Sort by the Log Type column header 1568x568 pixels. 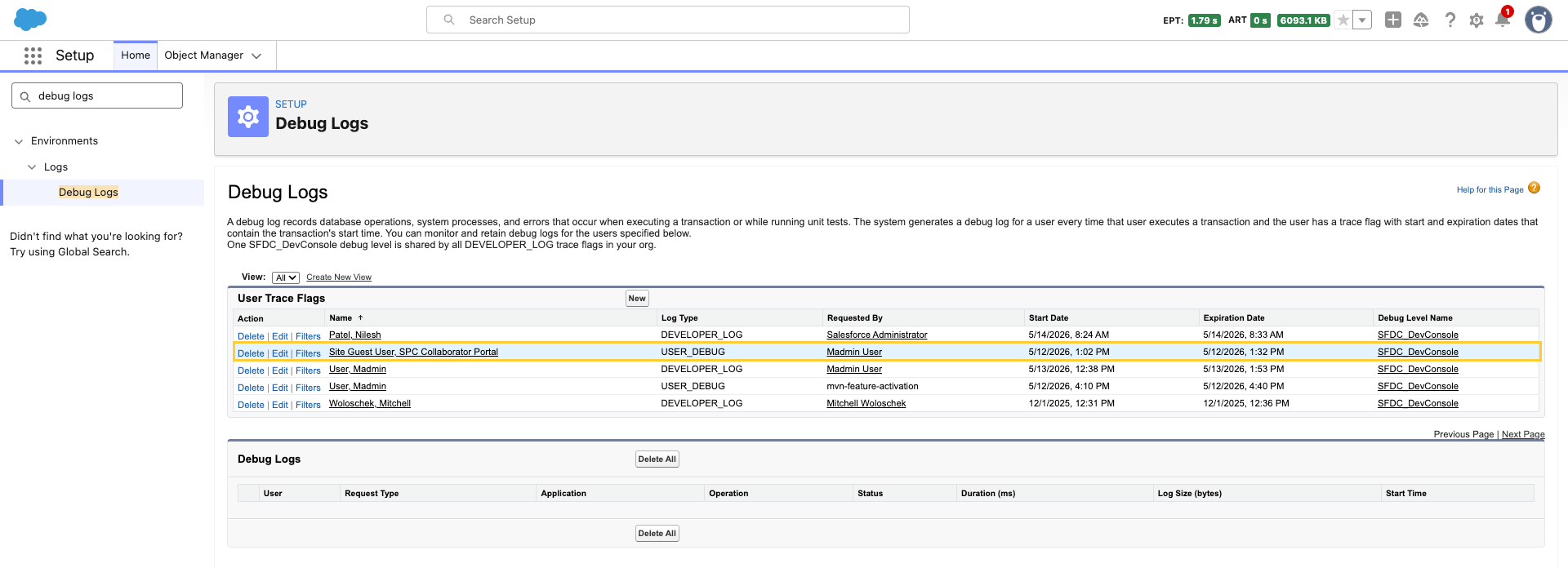[x=679, y=317]
